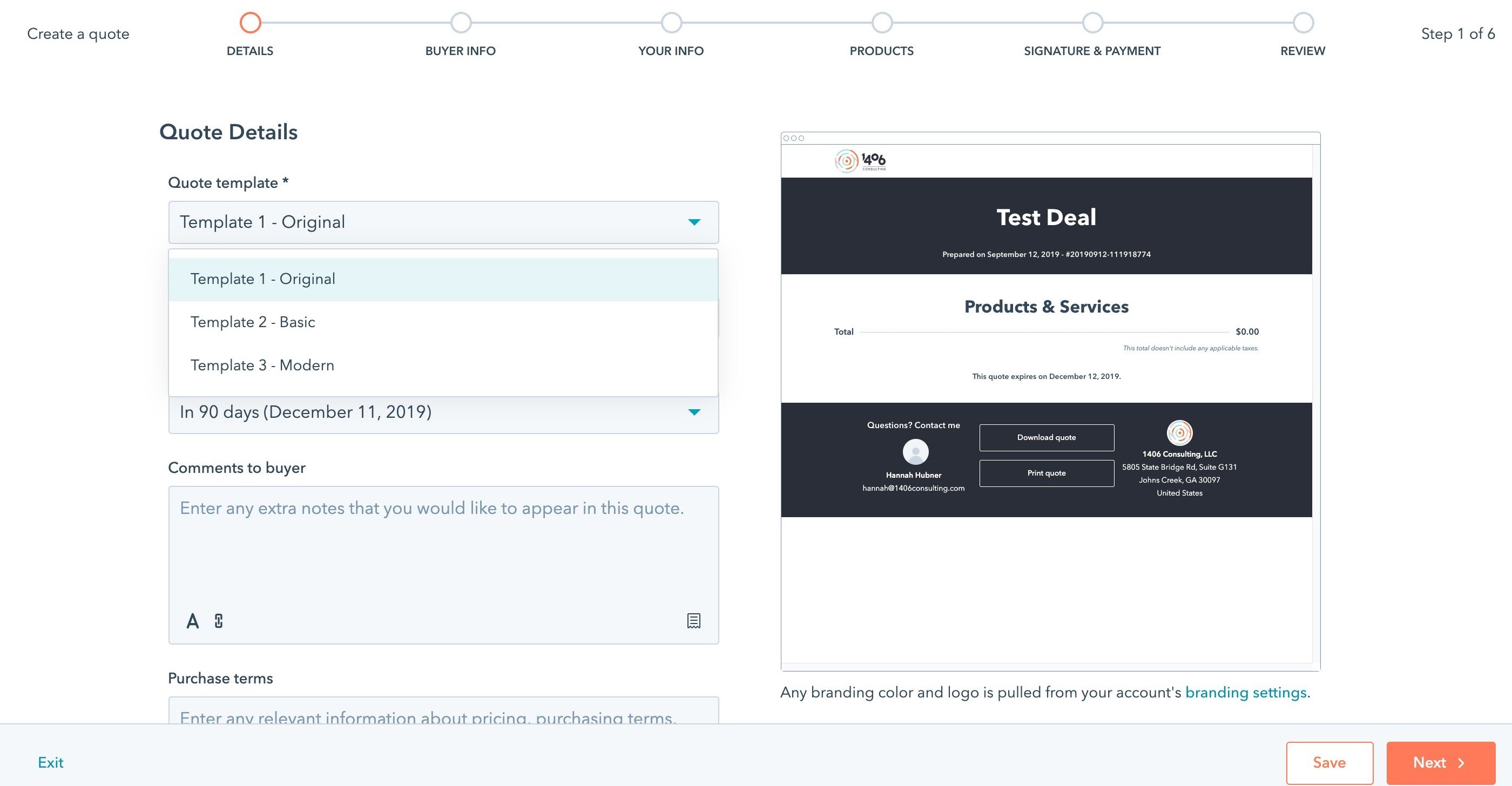Image resolution: width=1512 pixels, height=786 pixels.
Task: Select the font style icon in comments toolbar
Action: pyautogui.click(x=192, y=621)
